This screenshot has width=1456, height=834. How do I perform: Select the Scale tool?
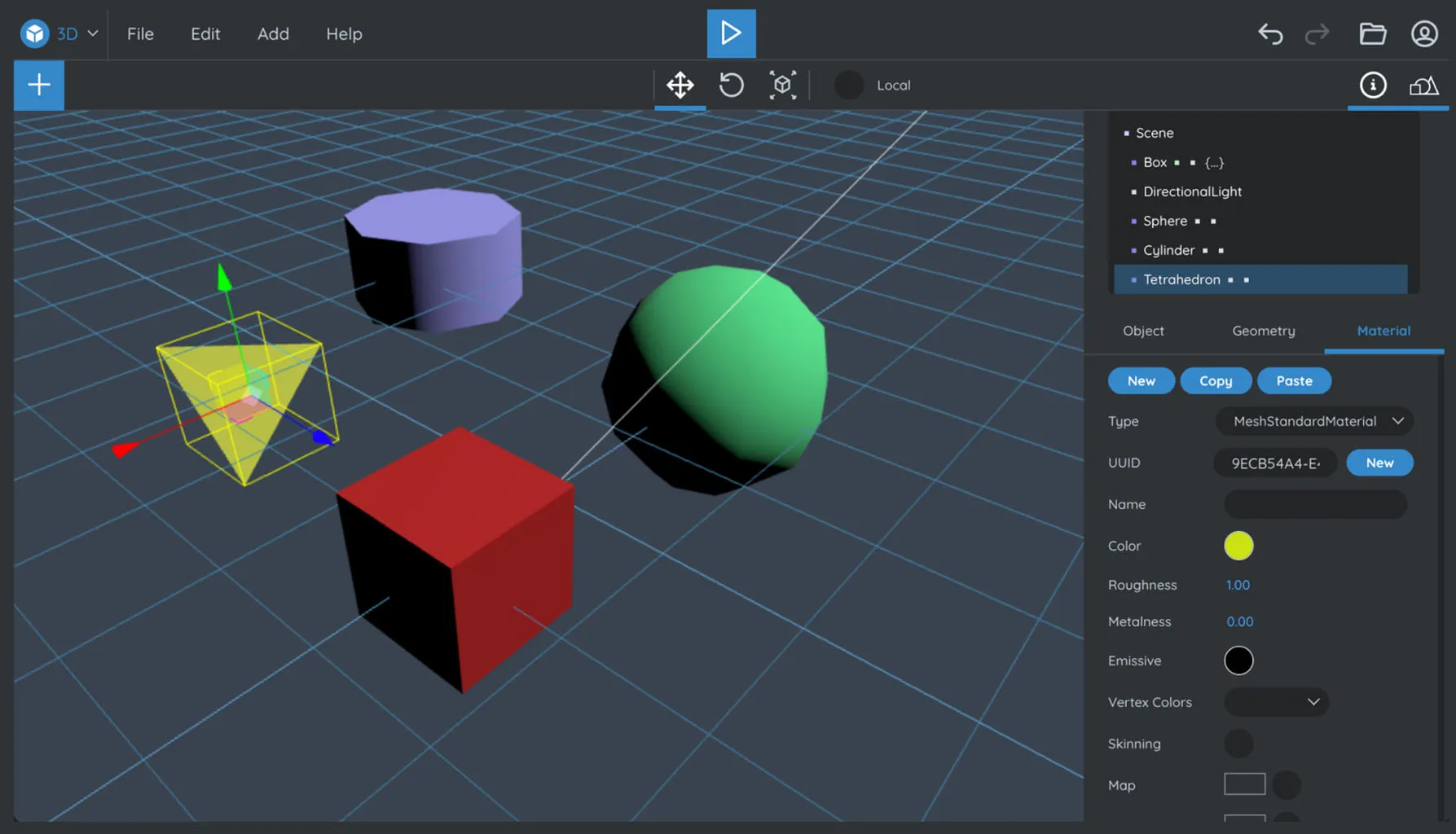tap(782, 85)
